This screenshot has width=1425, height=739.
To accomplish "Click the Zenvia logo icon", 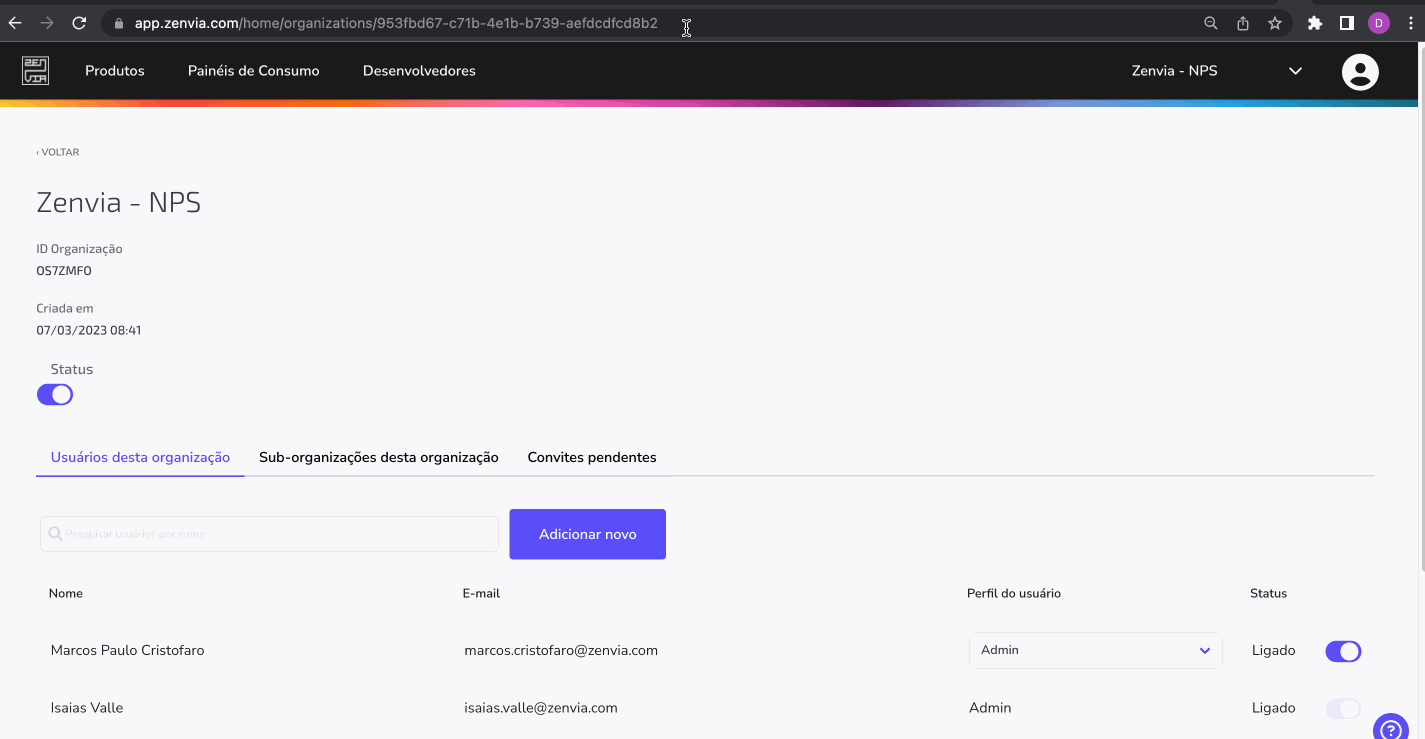I will pyautogui.click(x=36, y=71).
